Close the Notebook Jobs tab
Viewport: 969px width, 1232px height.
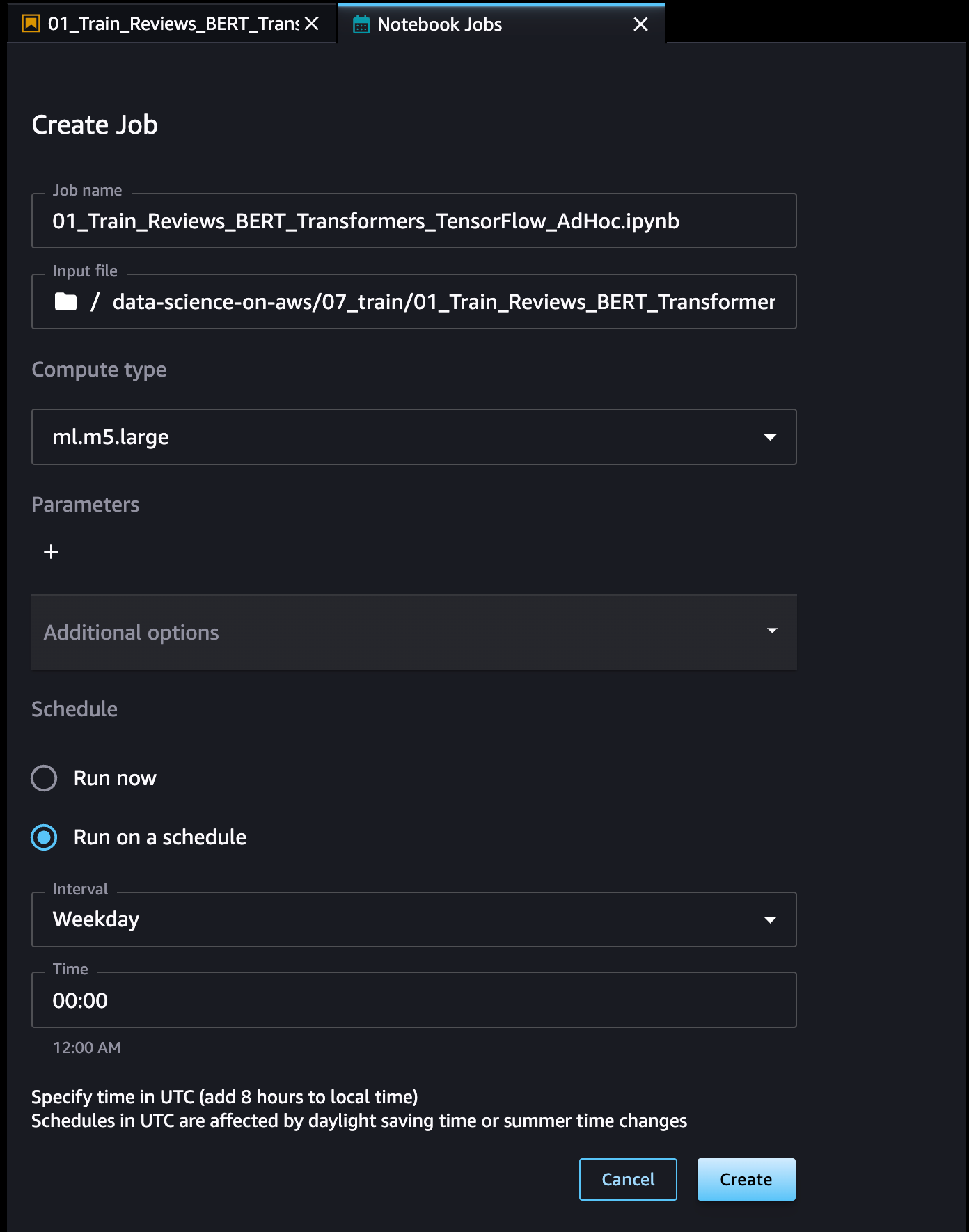click(x=640, y=24)
